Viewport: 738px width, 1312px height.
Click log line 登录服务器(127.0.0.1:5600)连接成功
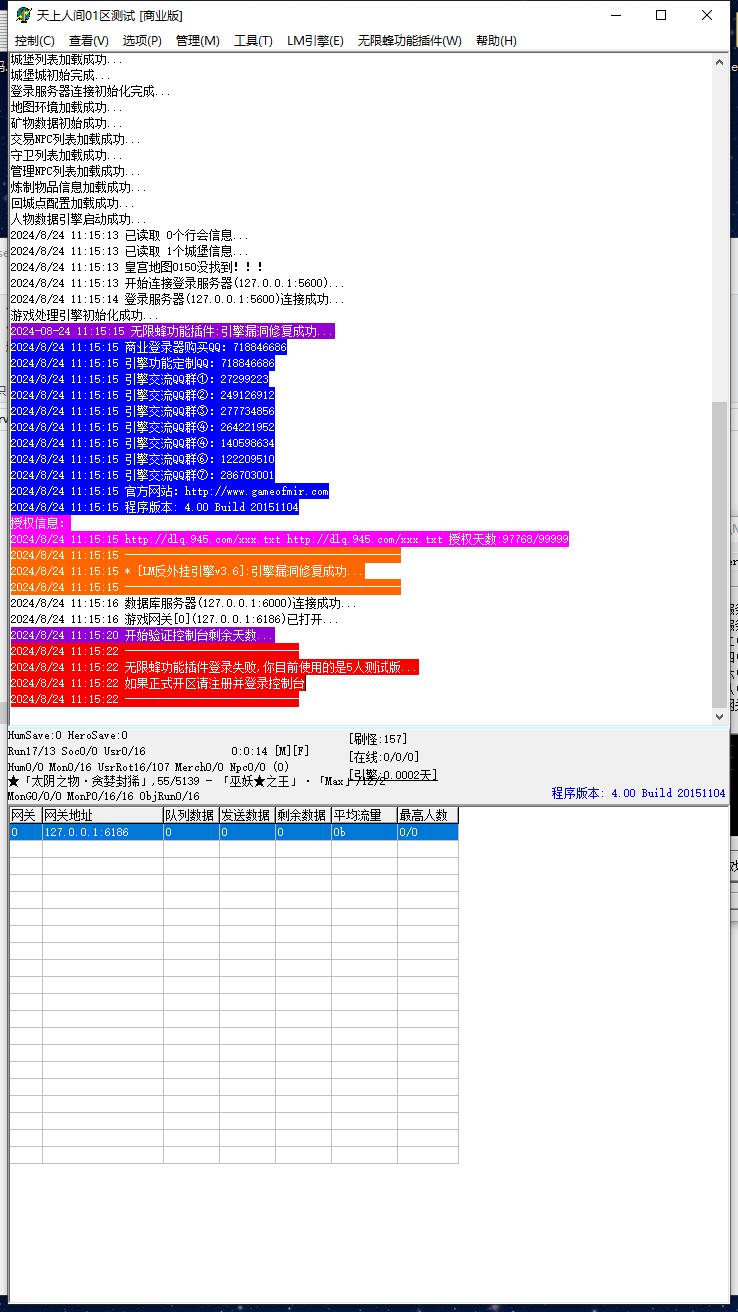click(177, 299)
